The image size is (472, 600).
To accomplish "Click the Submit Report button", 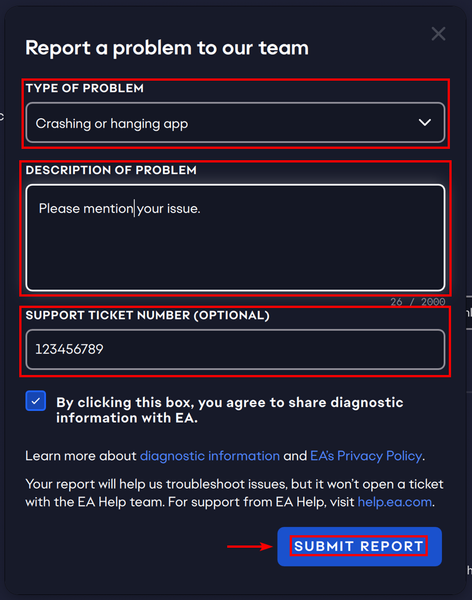I will [359, 546].
